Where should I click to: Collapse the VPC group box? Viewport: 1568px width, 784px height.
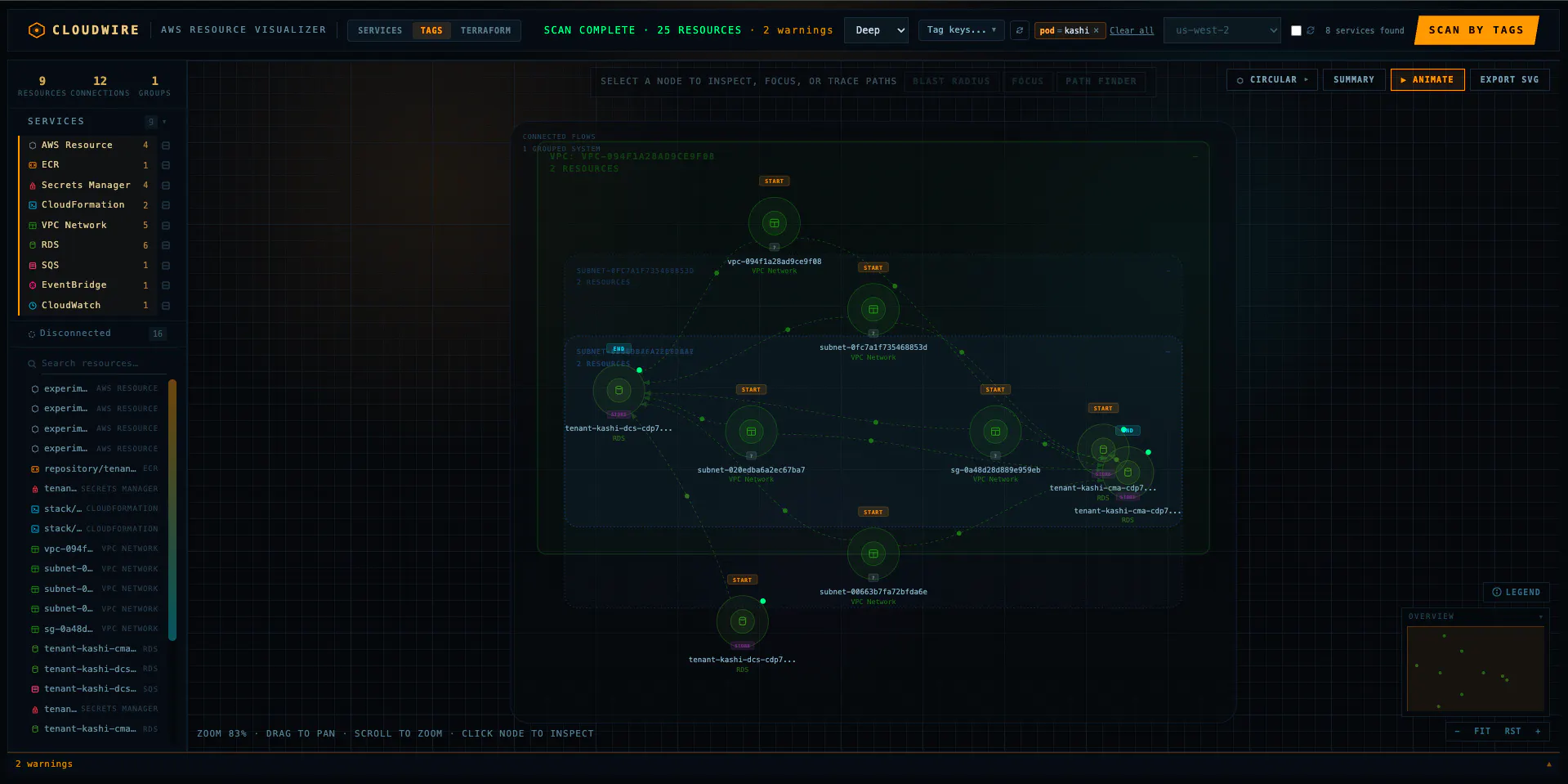pyautogui.click(x=1195, y=155)
